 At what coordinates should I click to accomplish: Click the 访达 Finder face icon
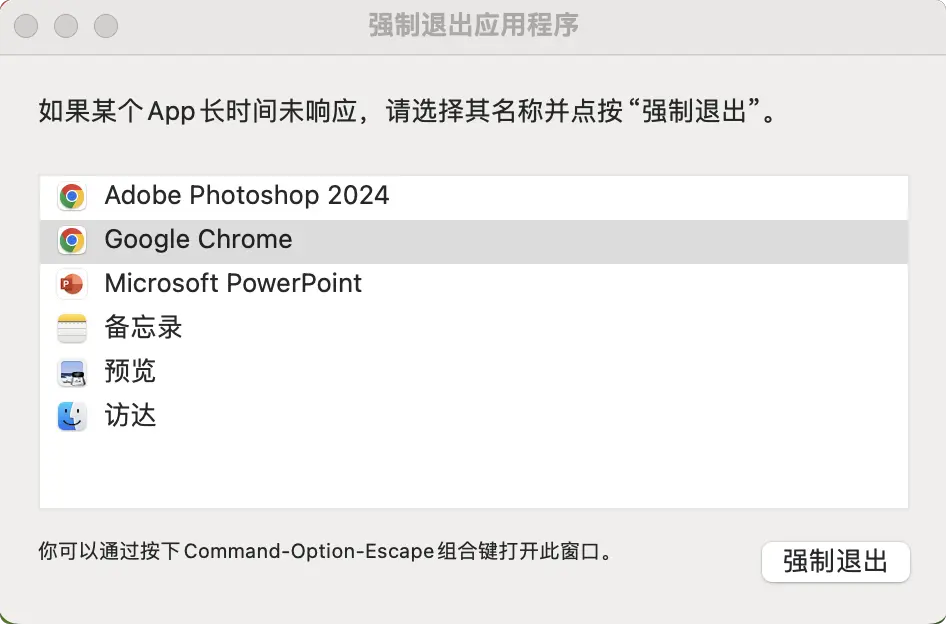71,416
